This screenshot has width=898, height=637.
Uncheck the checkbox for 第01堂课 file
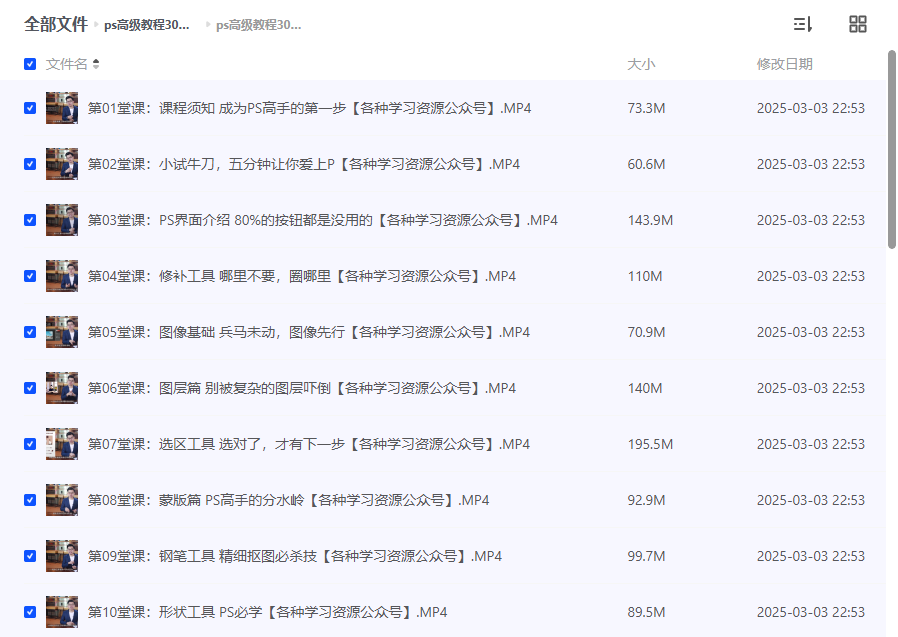(x=30, y=108)
